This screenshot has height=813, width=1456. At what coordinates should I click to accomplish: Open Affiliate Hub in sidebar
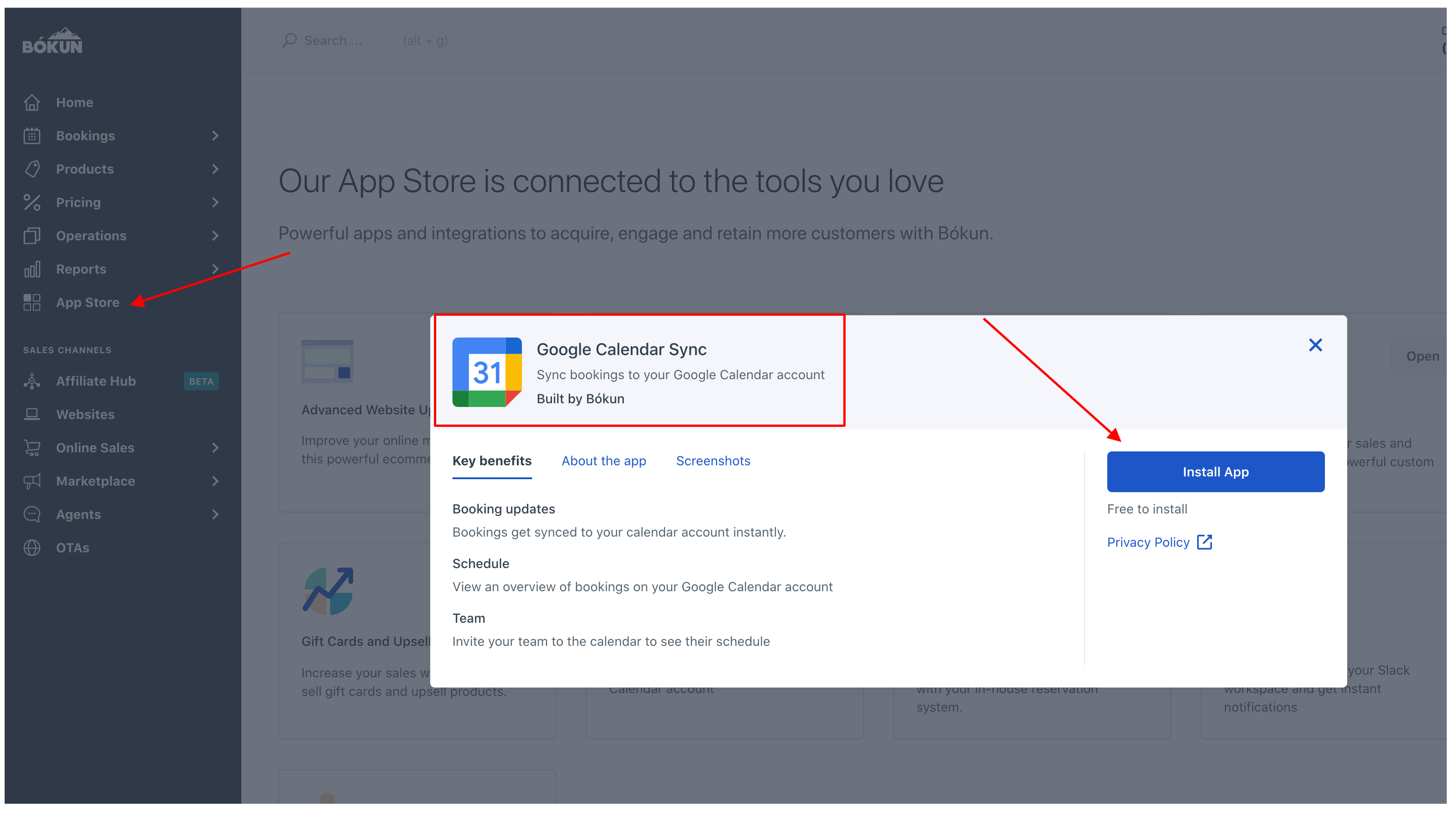point(96,381)
